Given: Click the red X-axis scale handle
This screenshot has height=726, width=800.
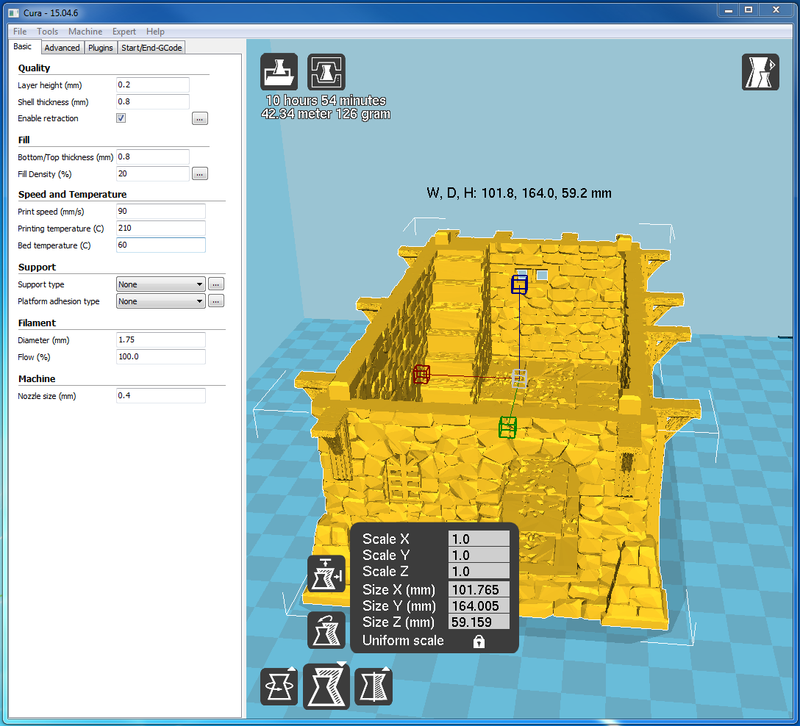Looking at the screenshot, I should click(x=421, y=374).
